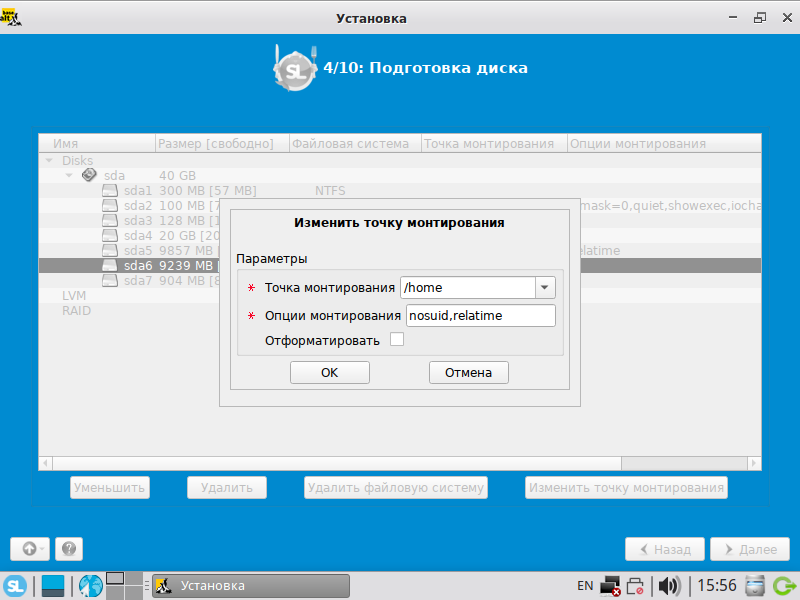The image size is (800, 600).
Task: Collapse the Disks tree node
Action: pyautogui.click(x=49, y=161)
